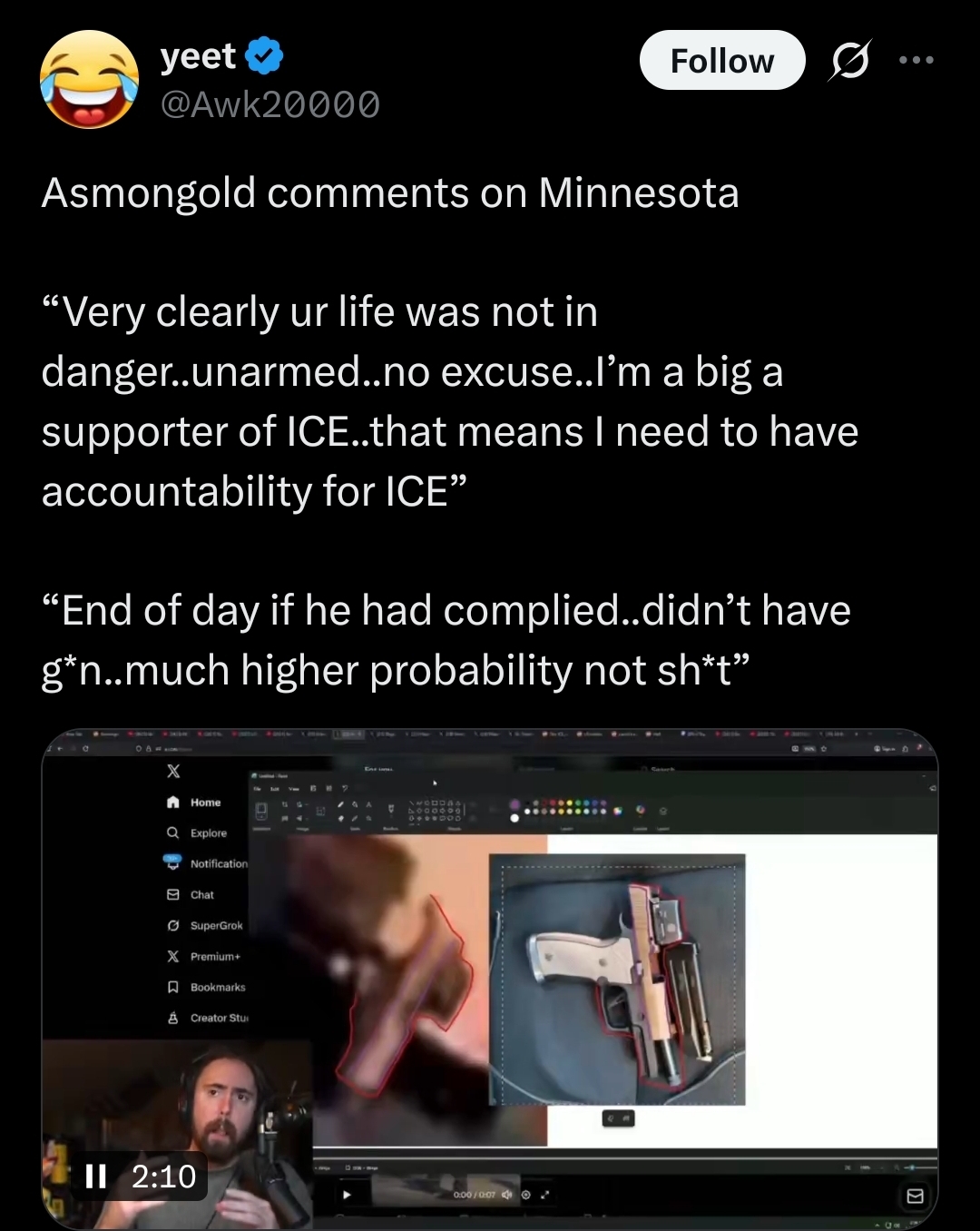Open the Chat envelope icon
Viewport: 980px width, 1231px height.
[172, 895]
